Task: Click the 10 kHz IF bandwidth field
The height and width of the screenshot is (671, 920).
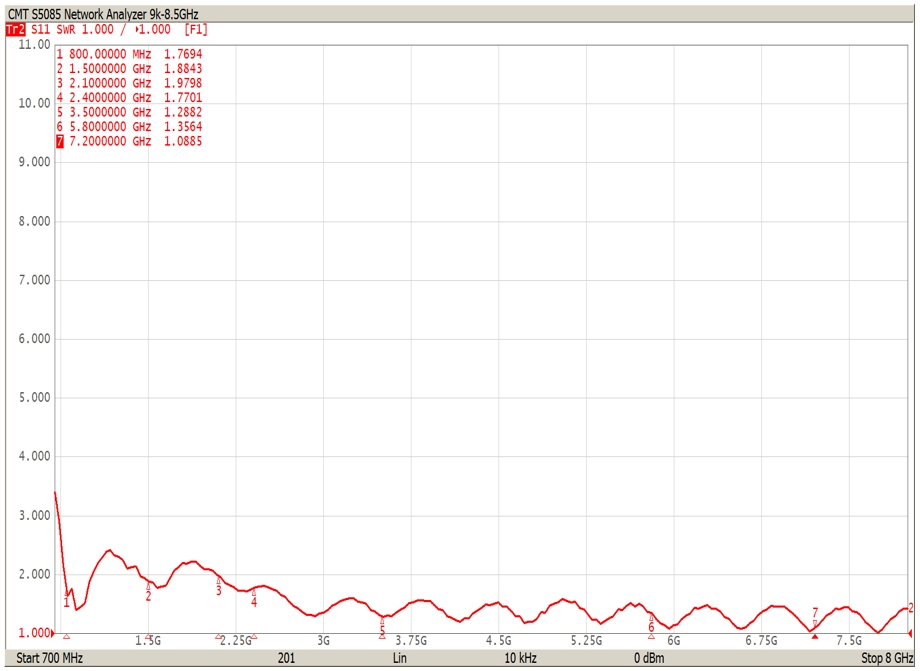Action: pyautogui.click(x=520, y=659)
